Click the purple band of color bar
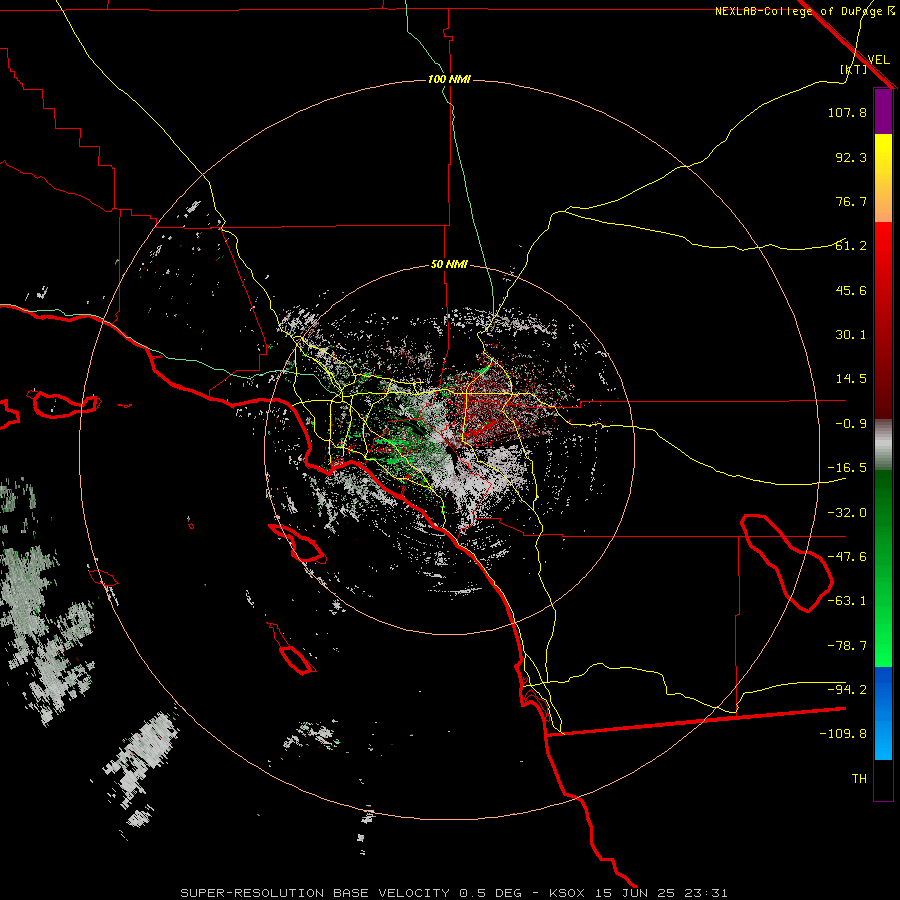 tap(883, 112)
